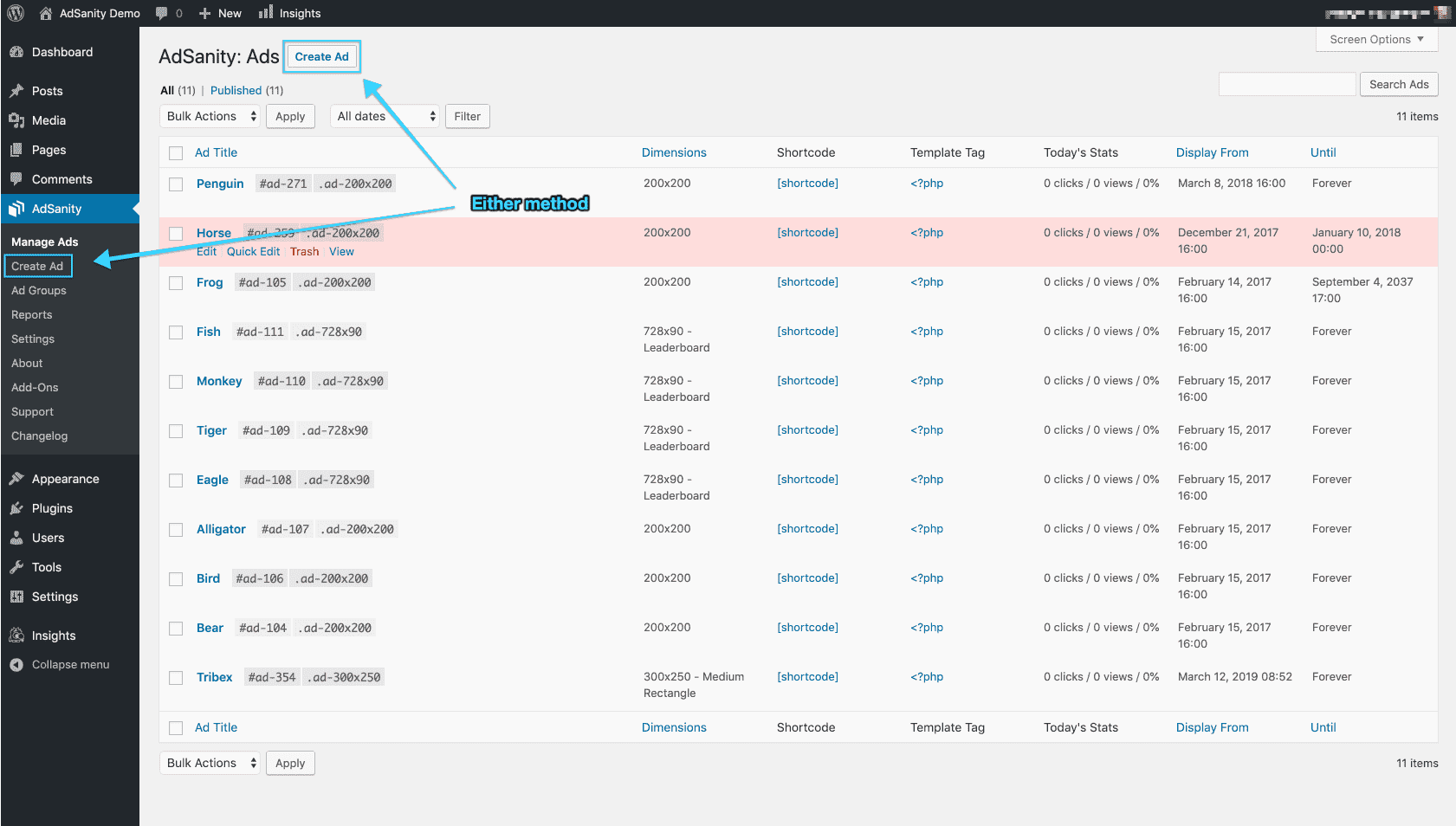Click the bottom Apply button
This screenshot has width=1456, height=826.
point(290,763)
